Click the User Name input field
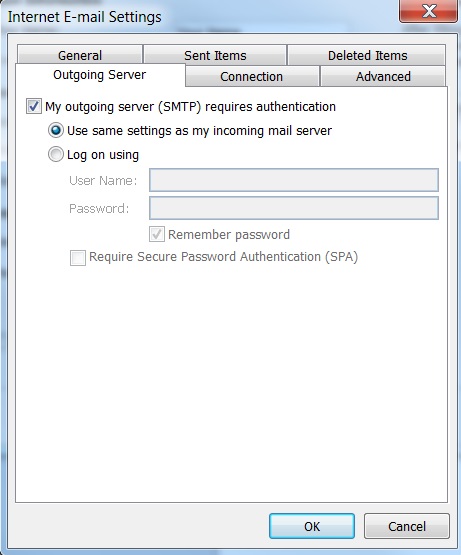 (x=294, y=180)
